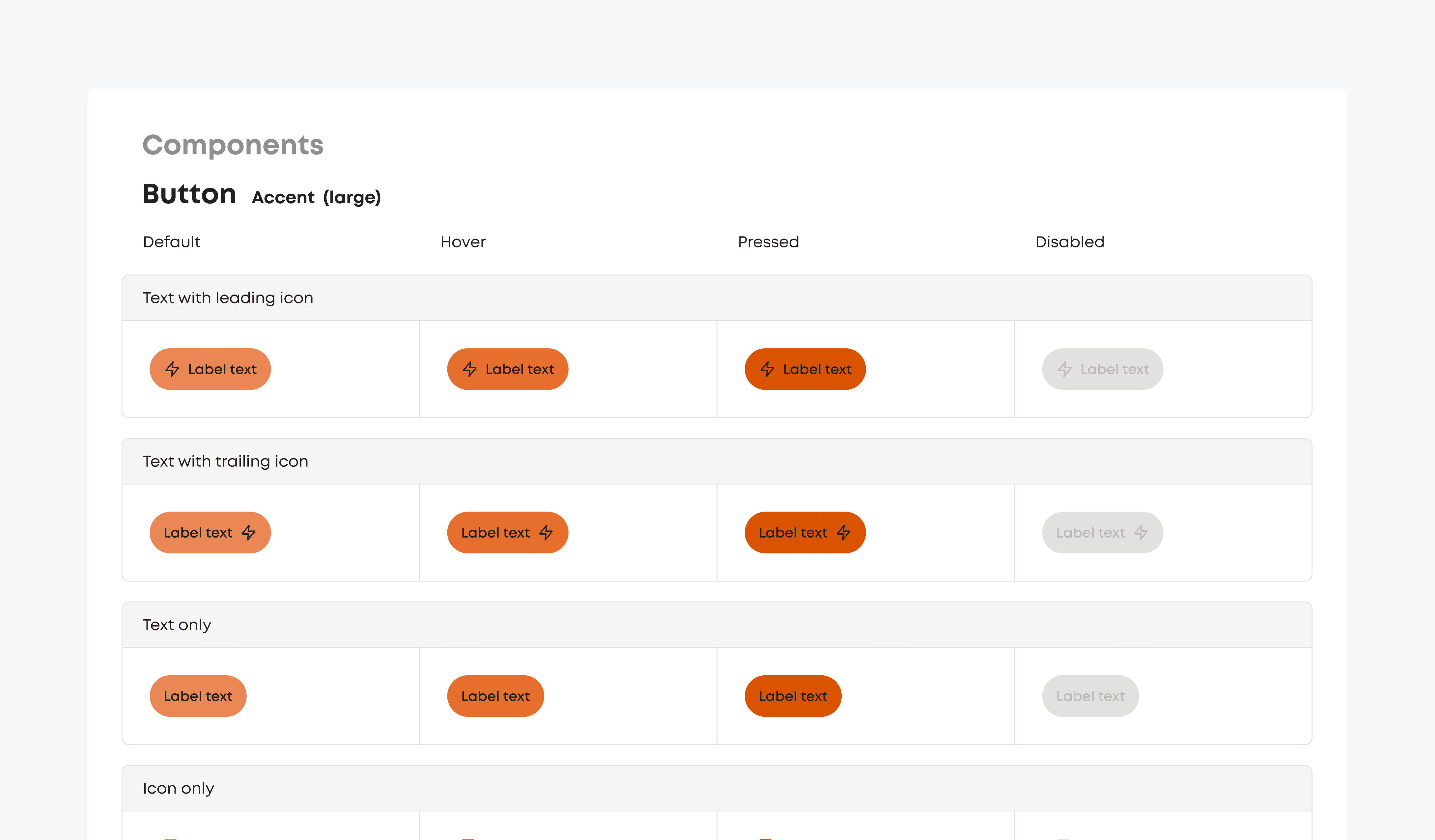Image resolution: width=1435 pixels, height=840 pixels.
Task: Click the Hover column heading
Action: [x=463, y=242]
